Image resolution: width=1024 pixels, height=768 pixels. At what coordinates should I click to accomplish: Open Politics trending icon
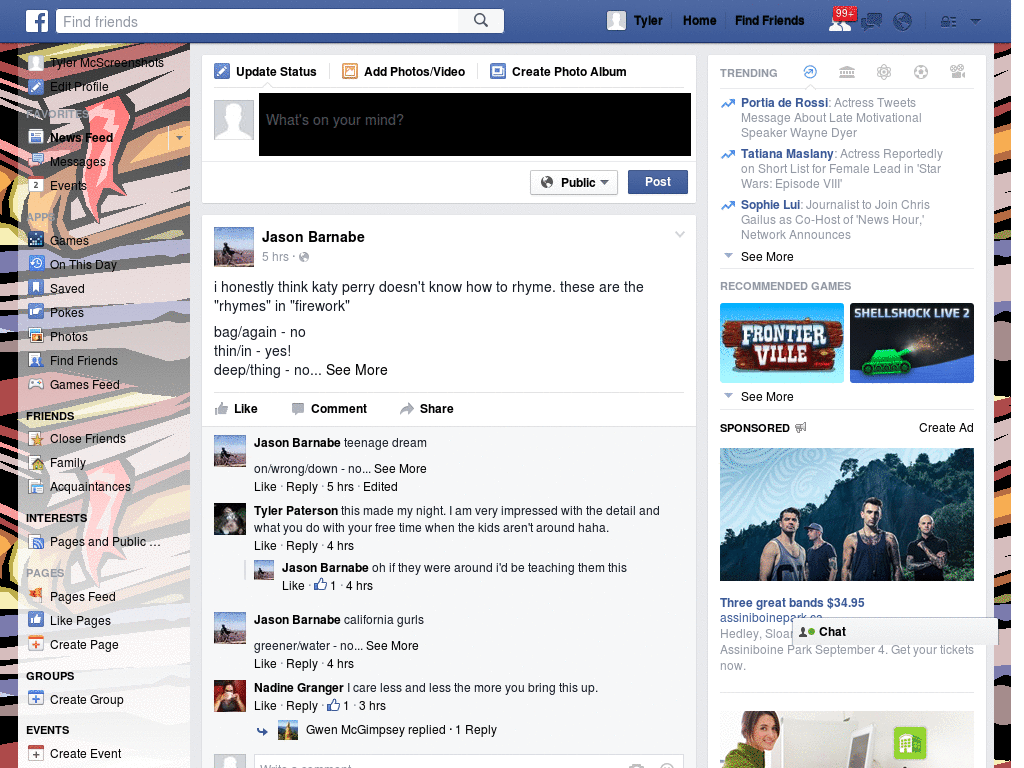point(847,72)
